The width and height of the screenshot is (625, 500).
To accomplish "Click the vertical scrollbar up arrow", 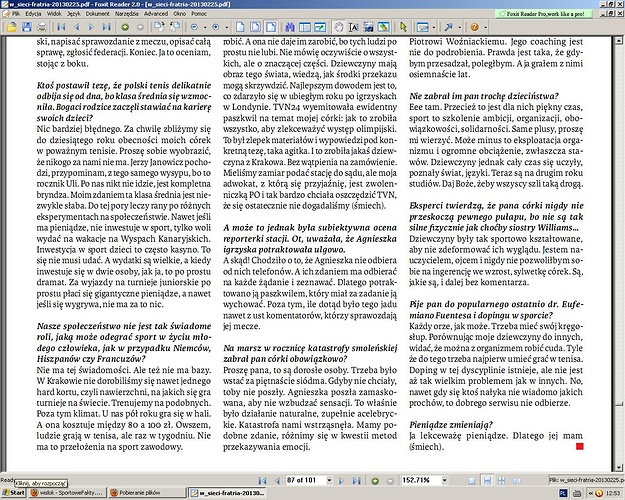I will click(x=619, y=40).
